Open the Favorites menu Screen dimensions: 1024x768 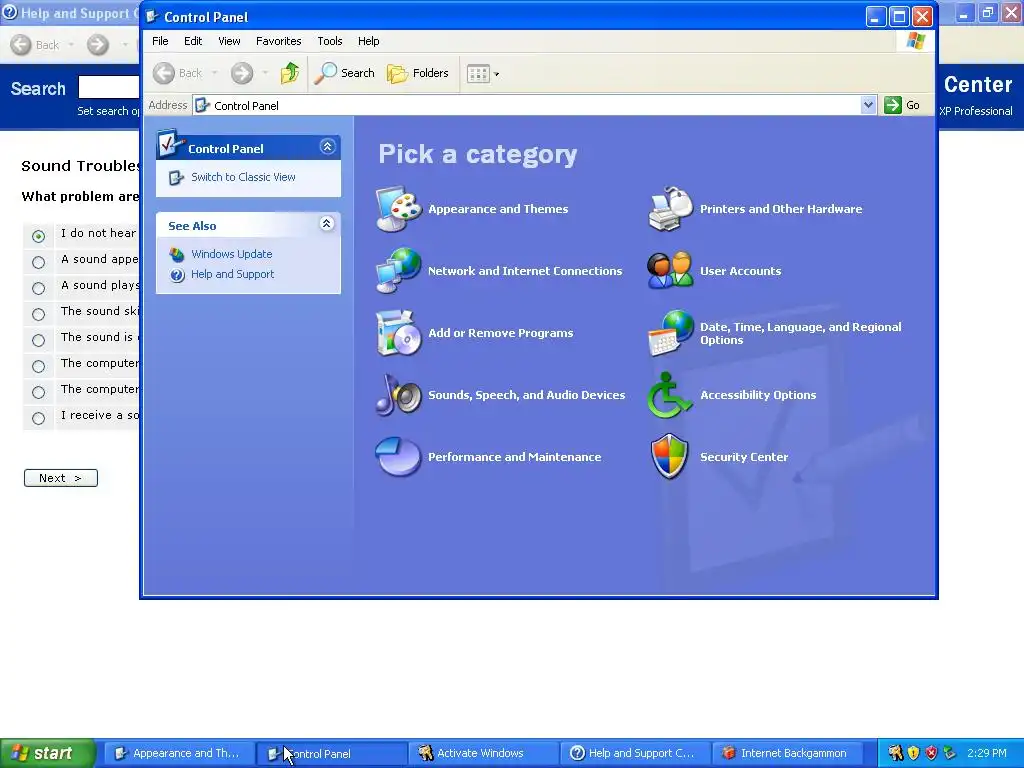pos(278,41)
